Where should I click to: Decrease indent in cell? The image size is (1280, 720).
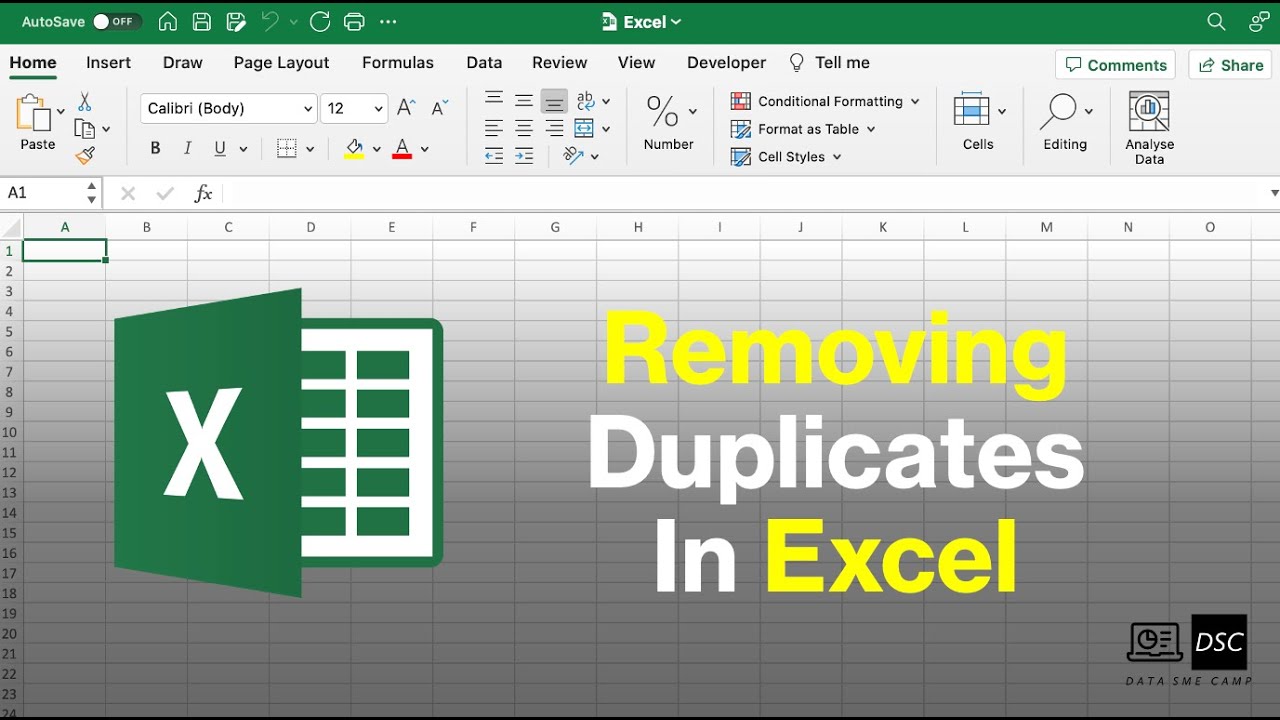(x=493, y=156)
